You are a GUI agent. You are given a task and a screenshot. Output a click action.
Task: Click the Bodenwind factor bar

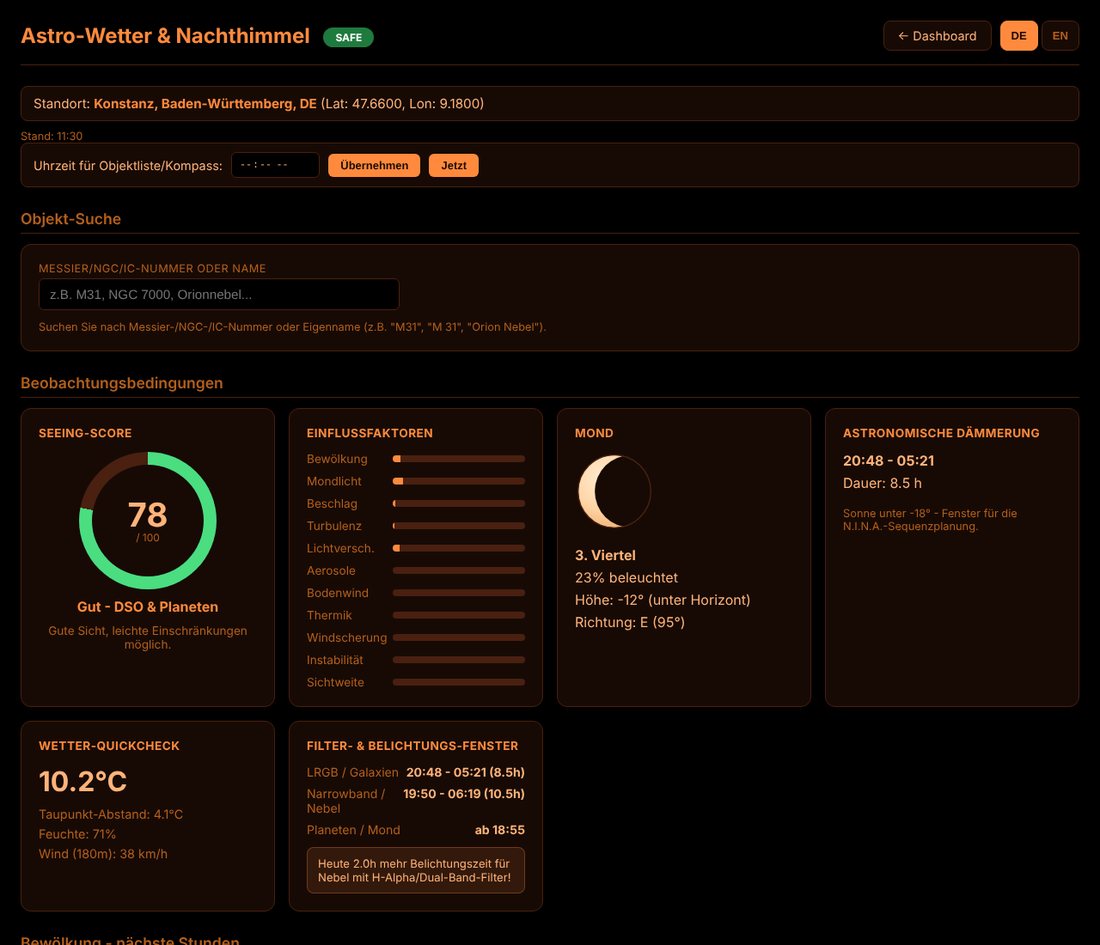(459, 593)
